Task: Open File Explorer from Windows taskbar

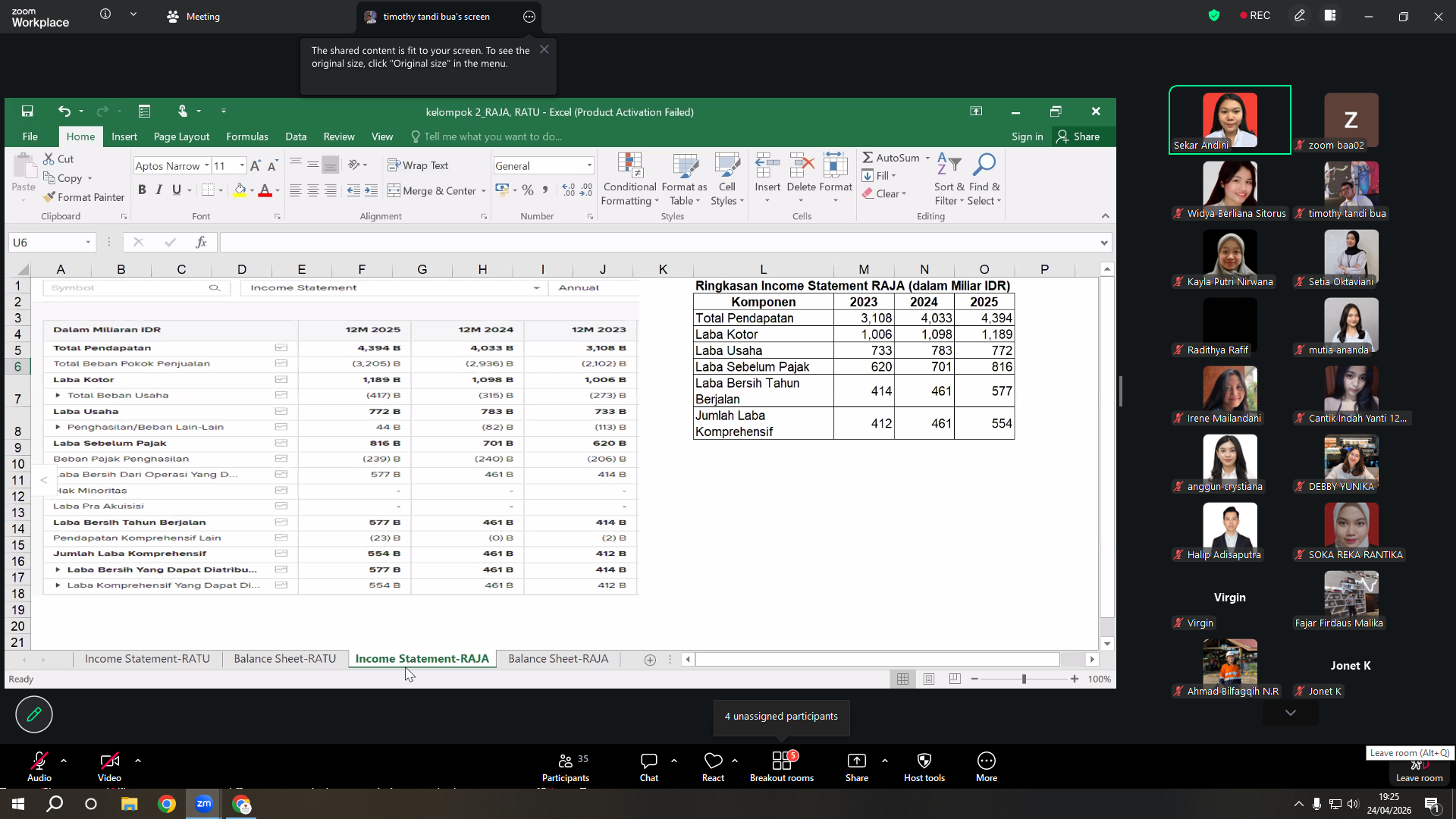Action: (x=129, y=804)
